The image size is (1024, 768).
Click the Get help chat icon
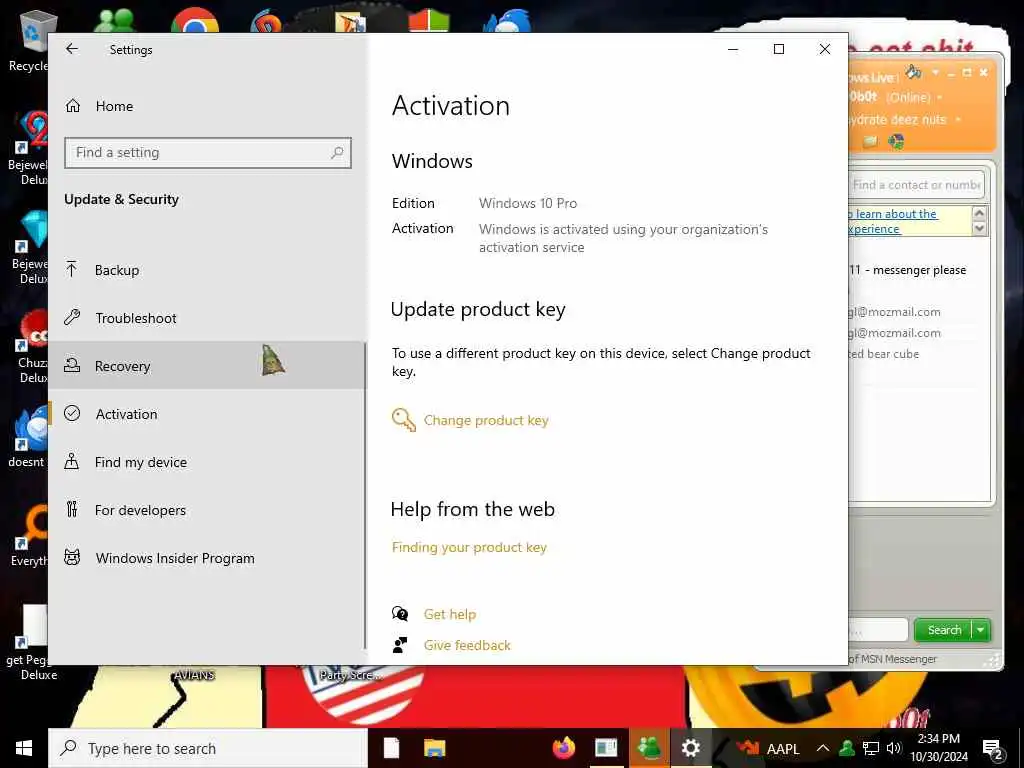400,614
